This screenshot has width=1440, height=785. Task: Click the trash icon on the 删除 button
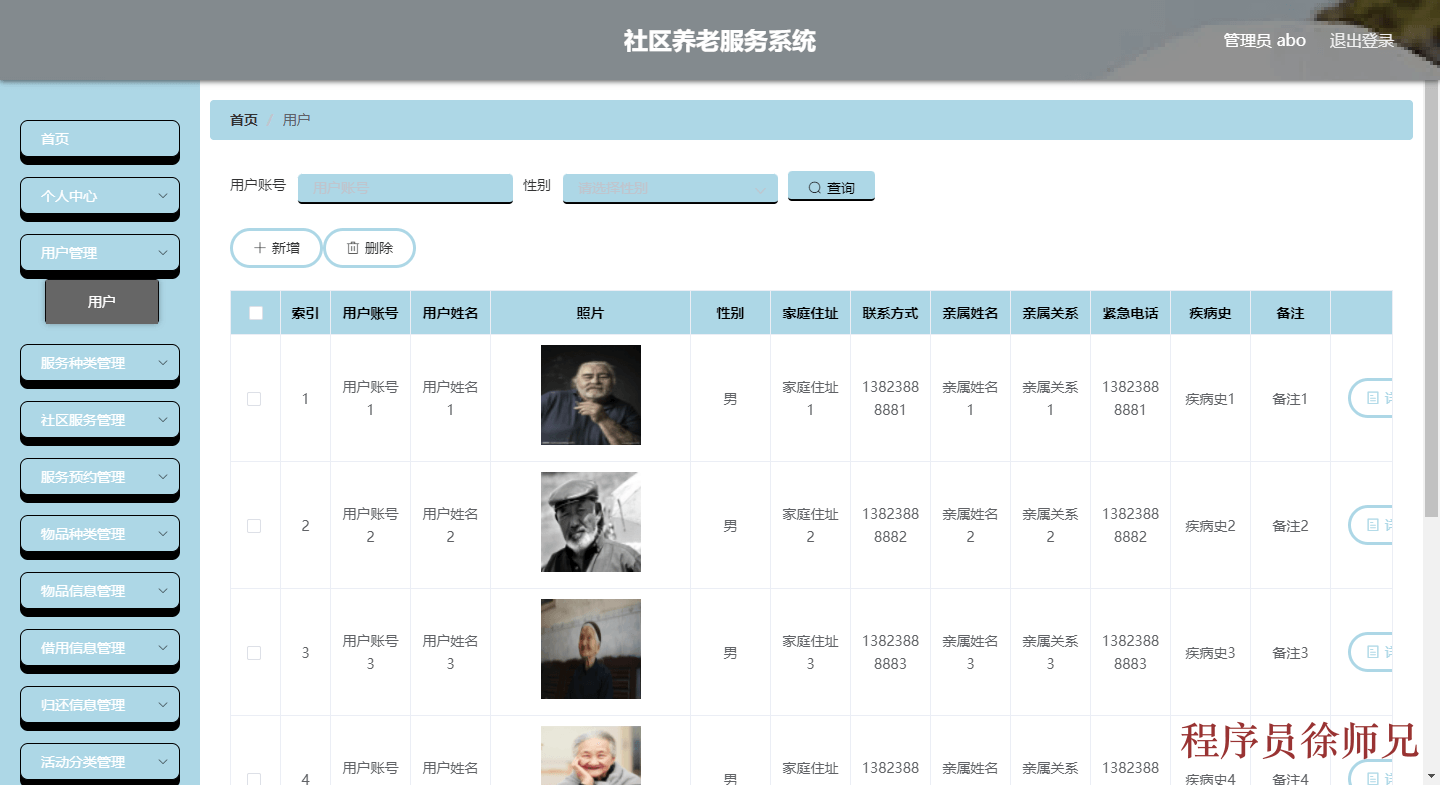[354, 247]
